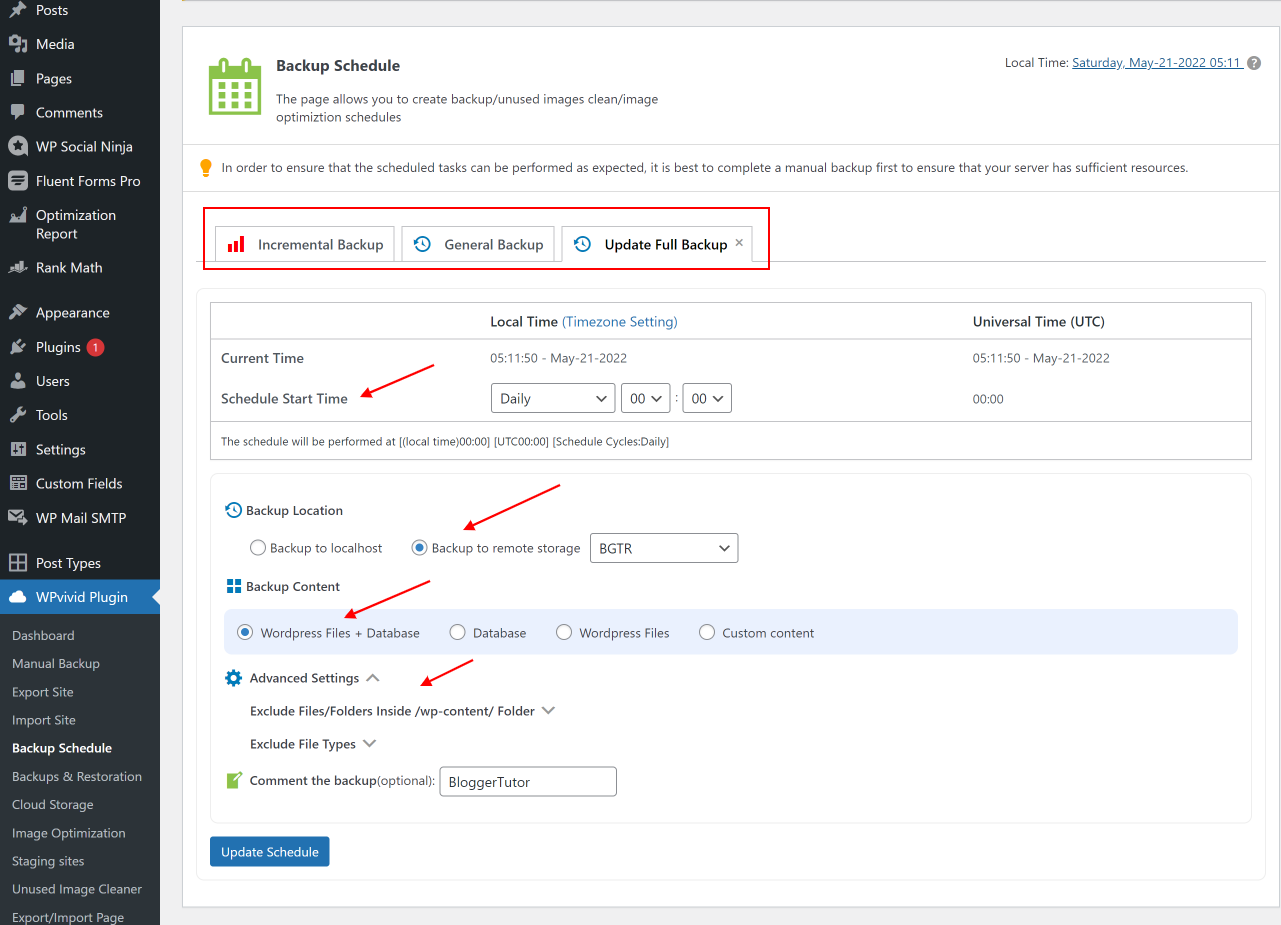The width and height of the screenshot is (1281, 925).
Task: Open the hour dropdown in Schedule Start Time
Action: [x=645, y=398]
